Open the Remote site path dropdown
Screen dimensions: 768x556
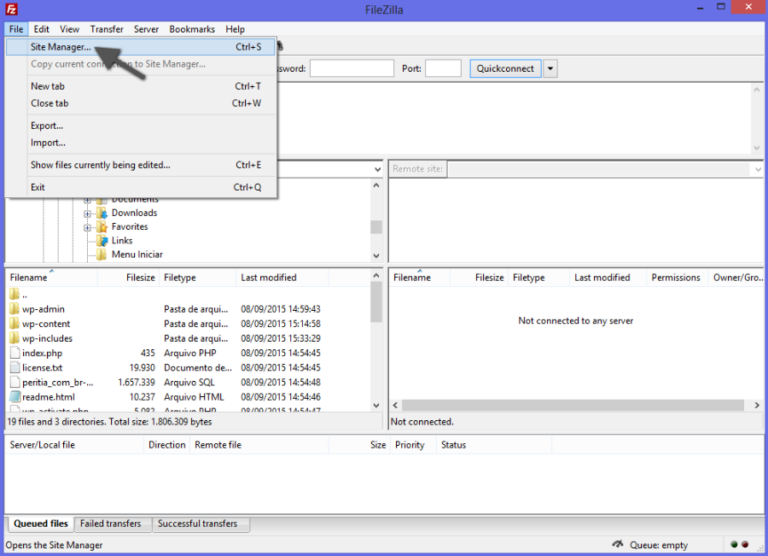756,170
